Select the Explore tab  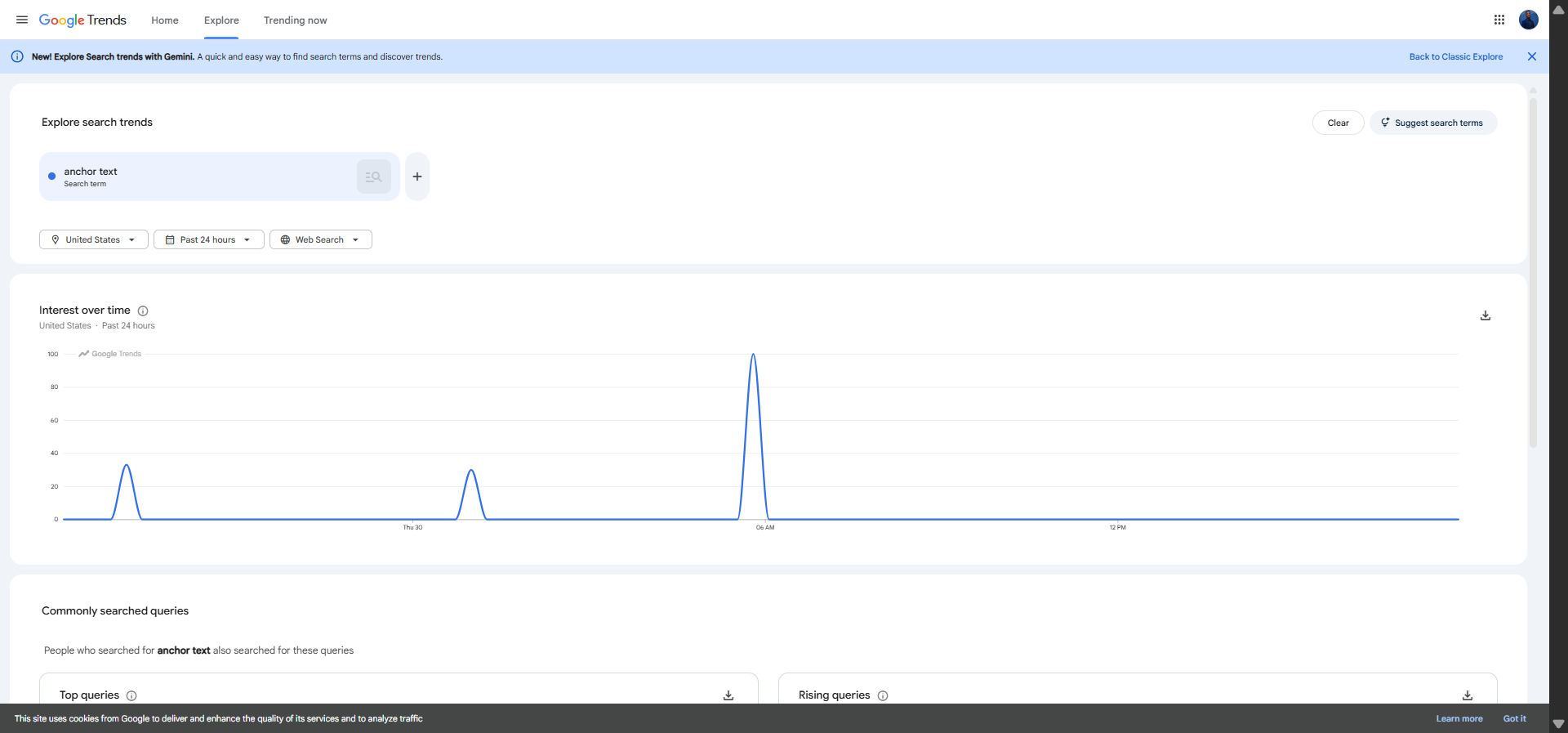[x=221, y=20]
